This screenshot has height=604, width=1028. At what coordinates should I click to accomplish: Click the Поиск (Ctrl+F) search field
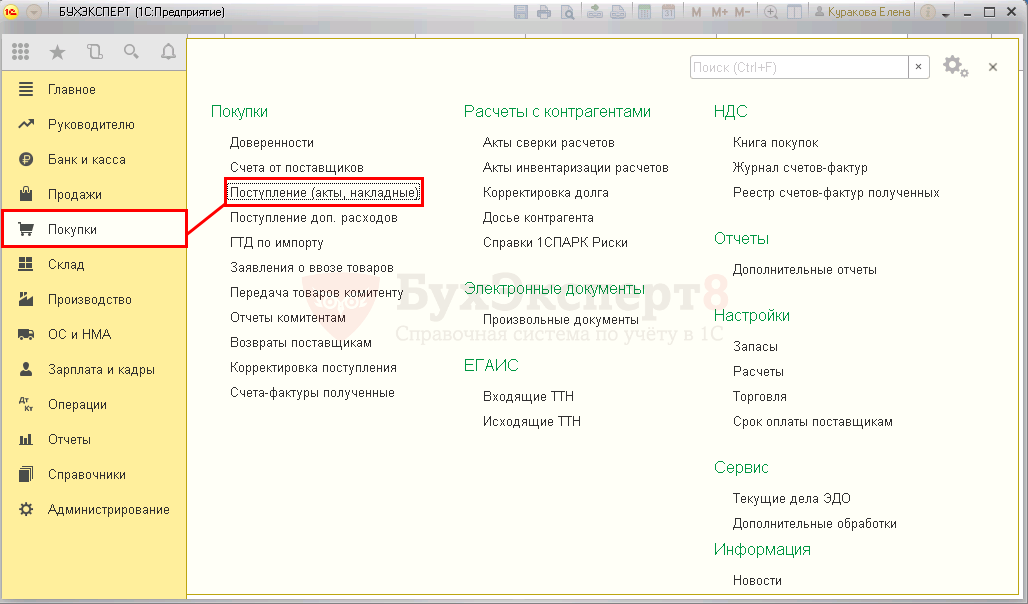point(798,67)
